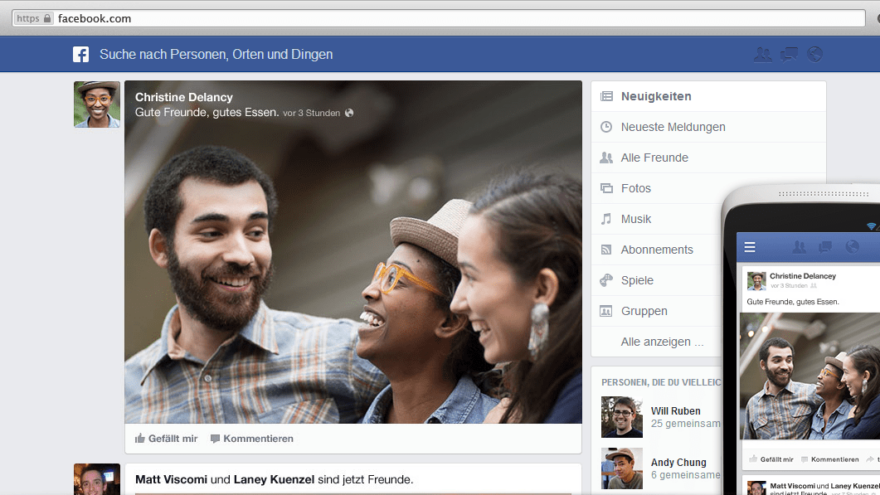The width and height of the screenshot is (880, 495).
Task: Click the groups icon beside Gruppen
Action: pos(606,311)
